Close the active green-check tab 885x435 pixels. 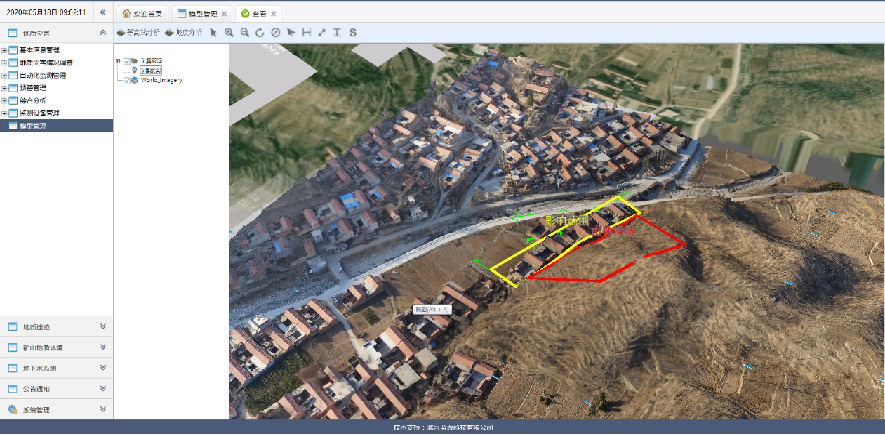click(x=273, y=14)
